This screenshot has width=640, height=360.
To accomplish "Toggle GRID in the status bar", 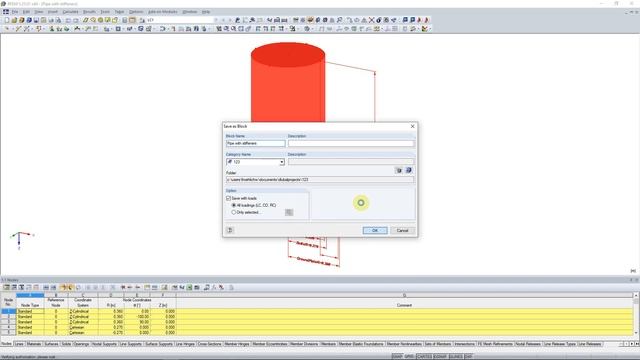I will (409, 357).
